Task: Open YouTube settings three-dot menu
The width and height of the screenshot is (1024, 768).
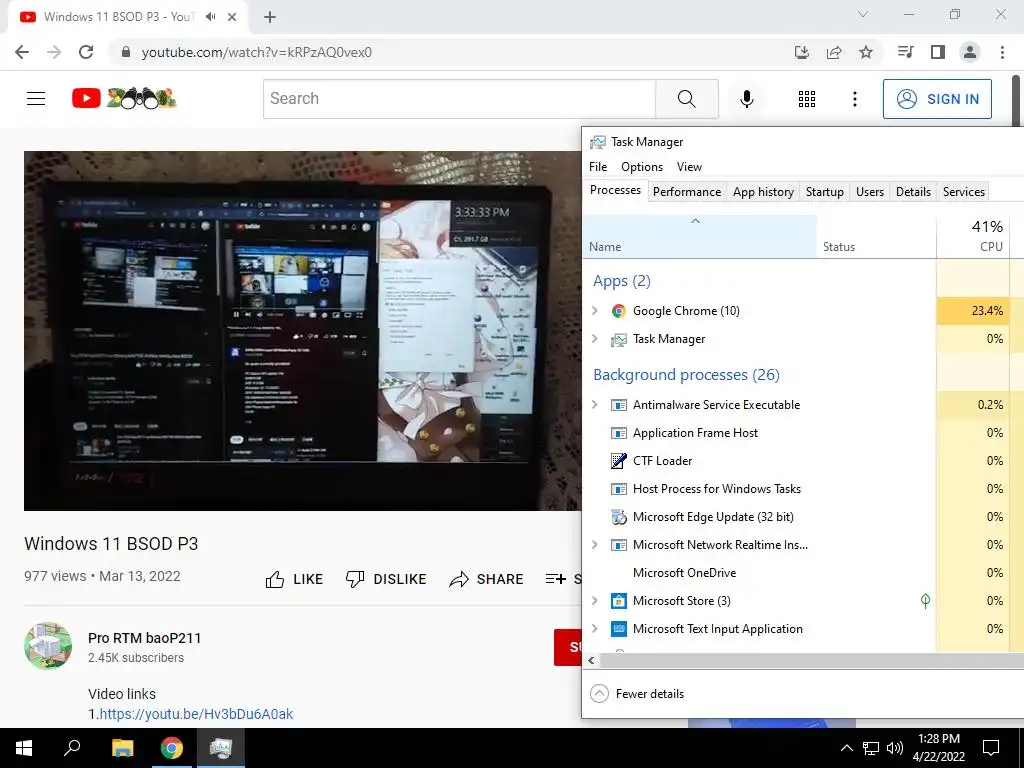Action: [x=855, y=99]
